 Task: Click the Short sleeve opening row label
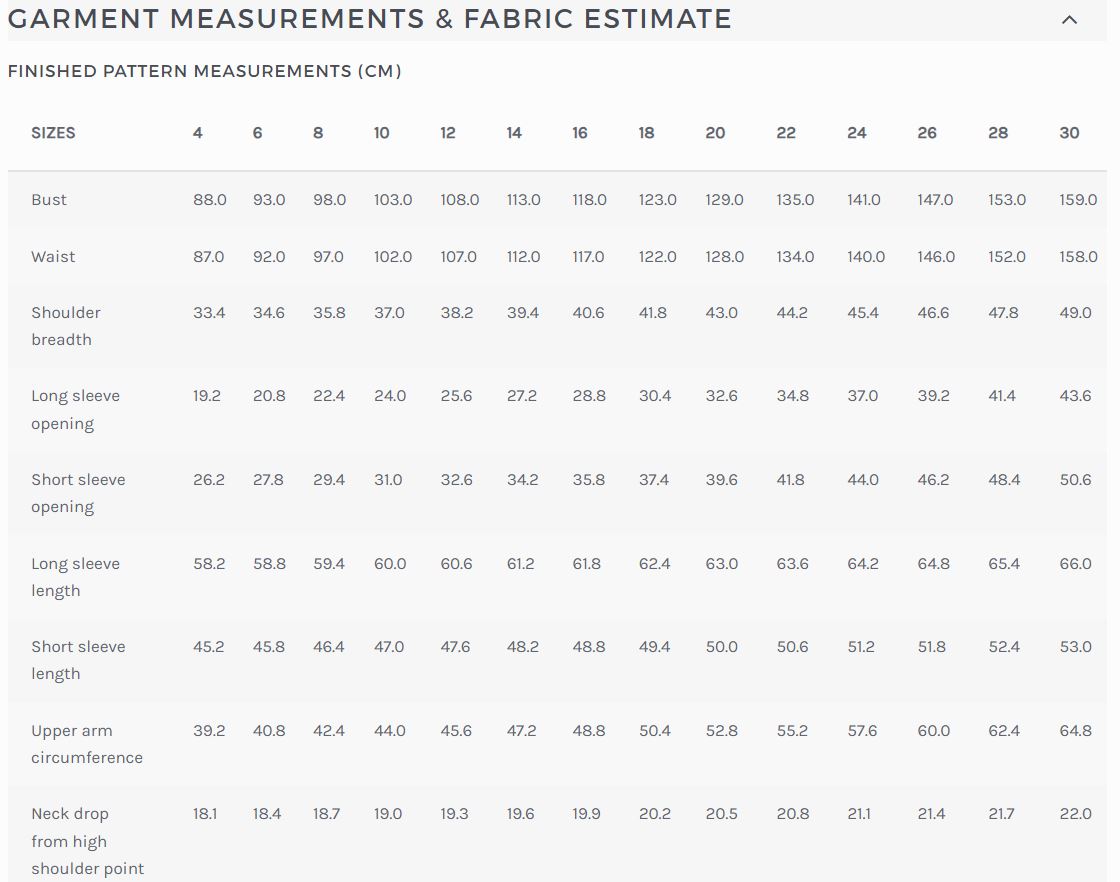click(x=79, y=493)
